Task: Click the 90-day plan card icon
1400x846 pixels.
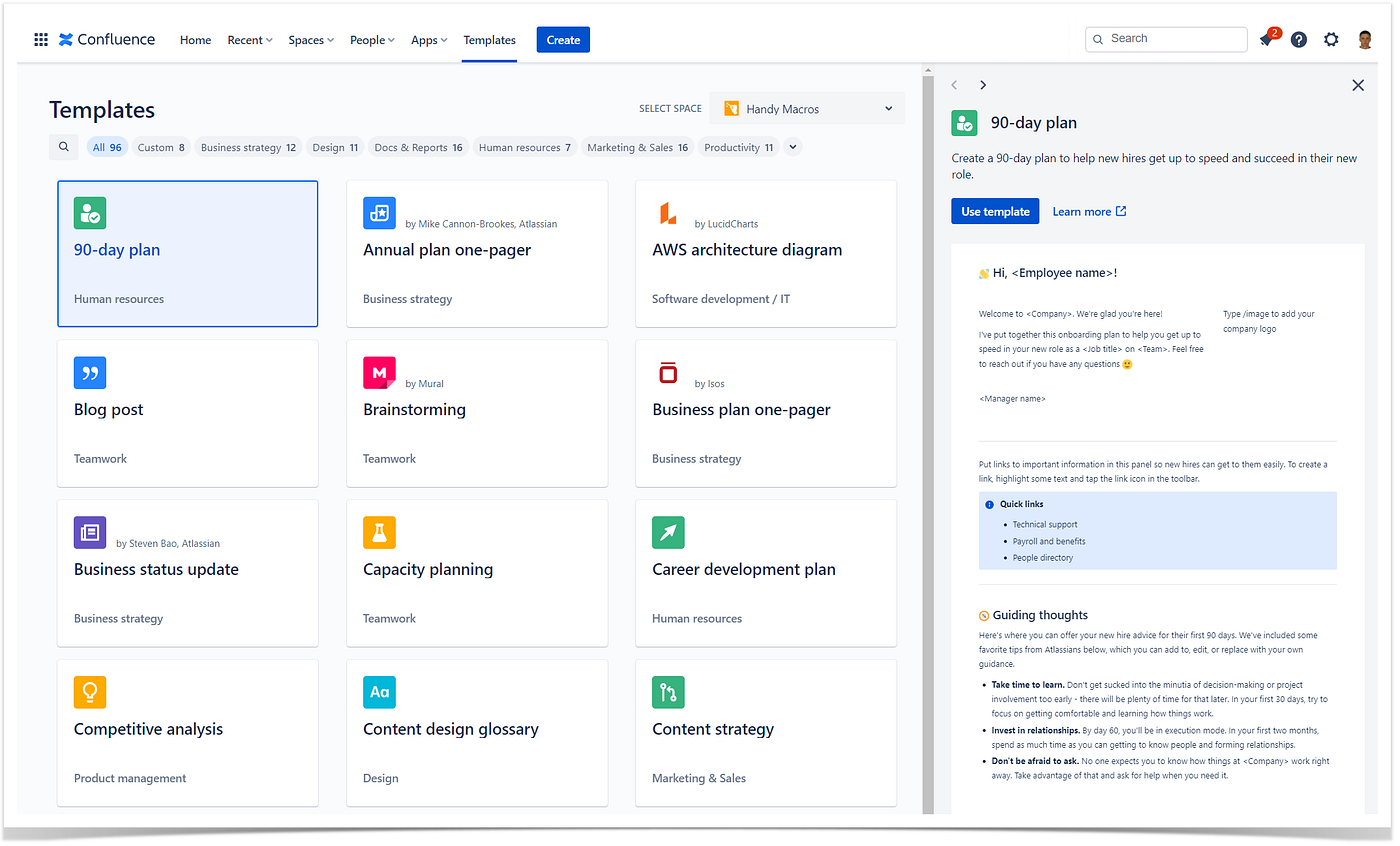Action: [x=90, y=213]
